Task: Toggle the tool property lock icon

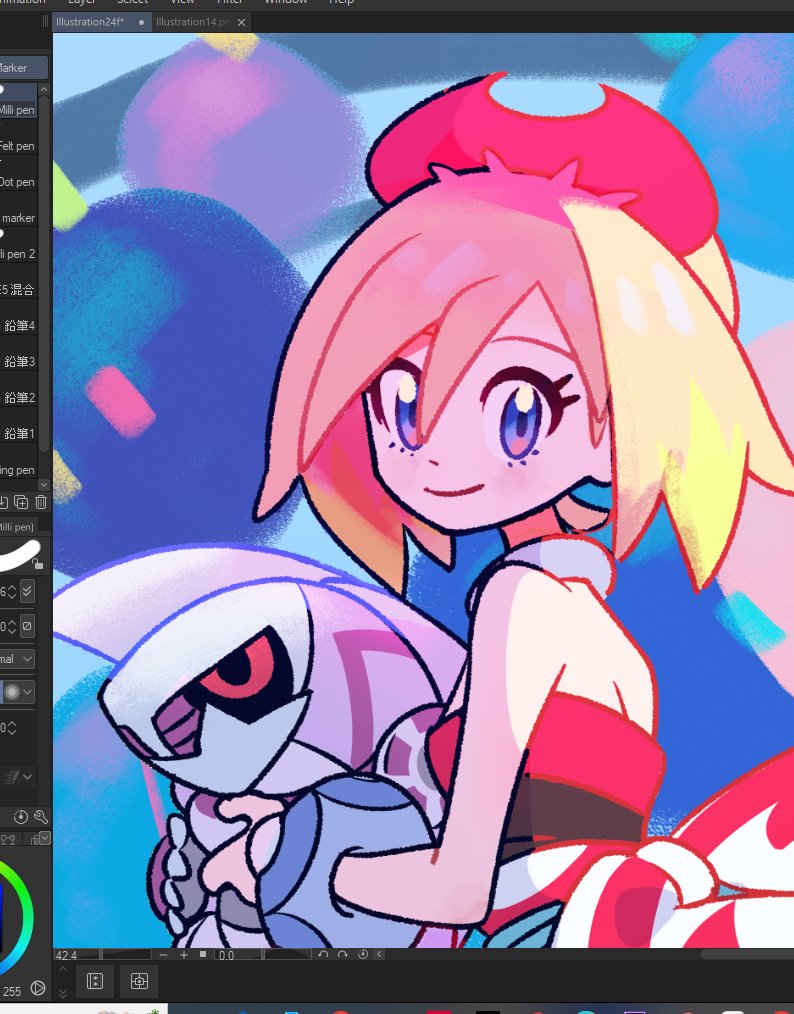Action: (x=38, y=565)
